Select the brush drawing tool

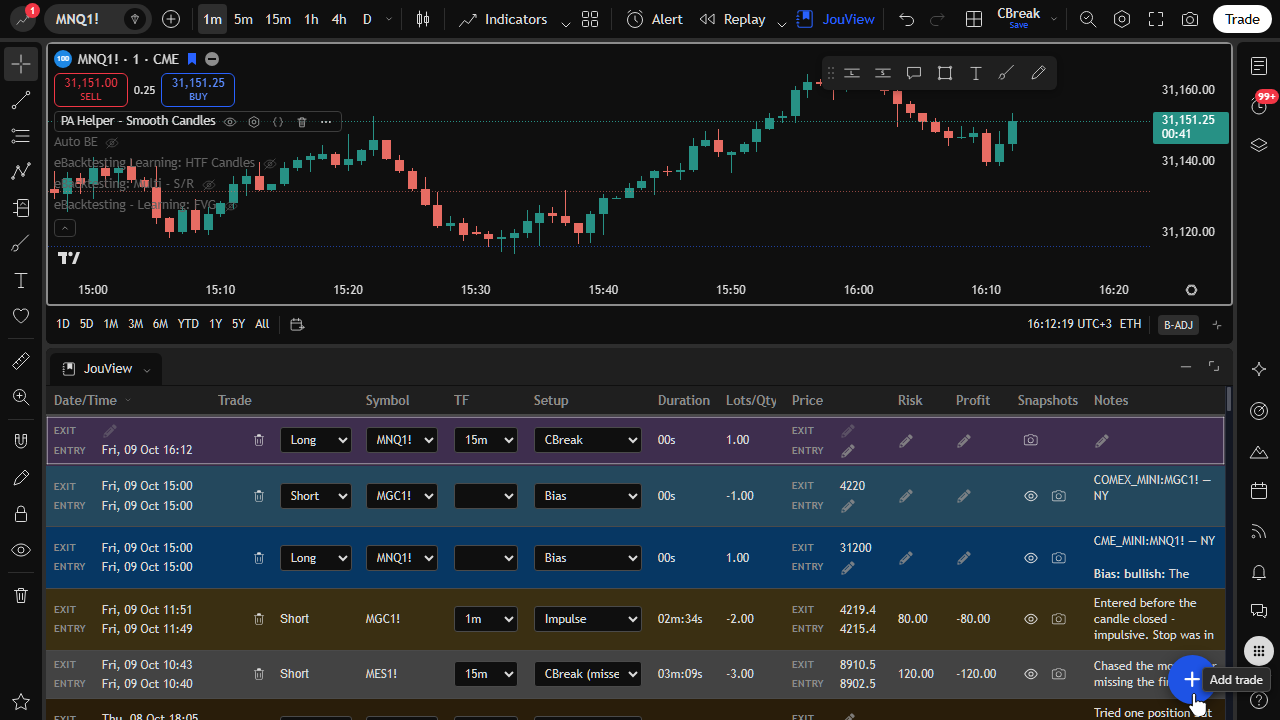pos(21,244)
